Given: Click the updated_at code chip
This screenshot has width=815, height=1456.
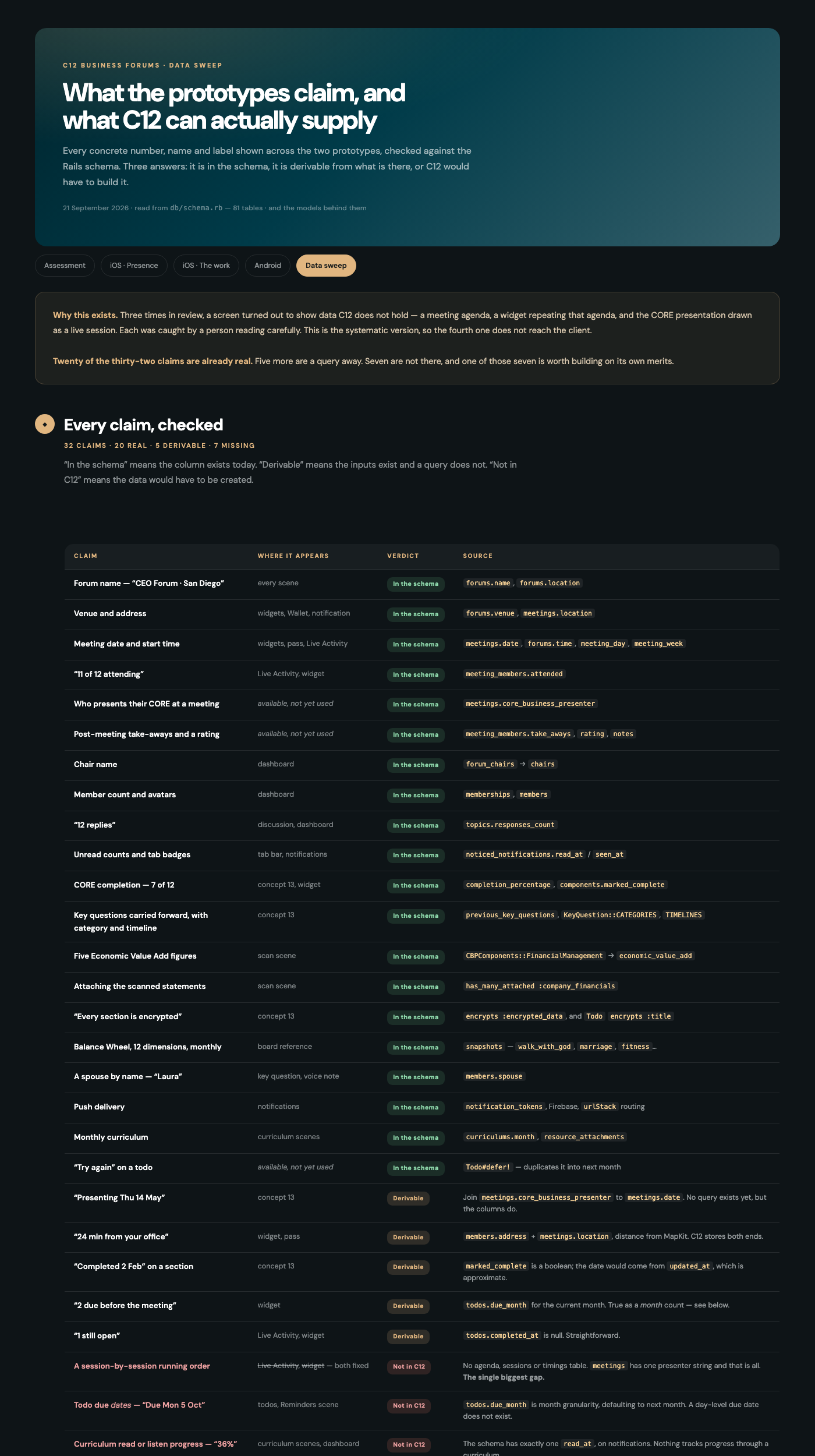Looking at the screenshot, I should pos(690,1266).
